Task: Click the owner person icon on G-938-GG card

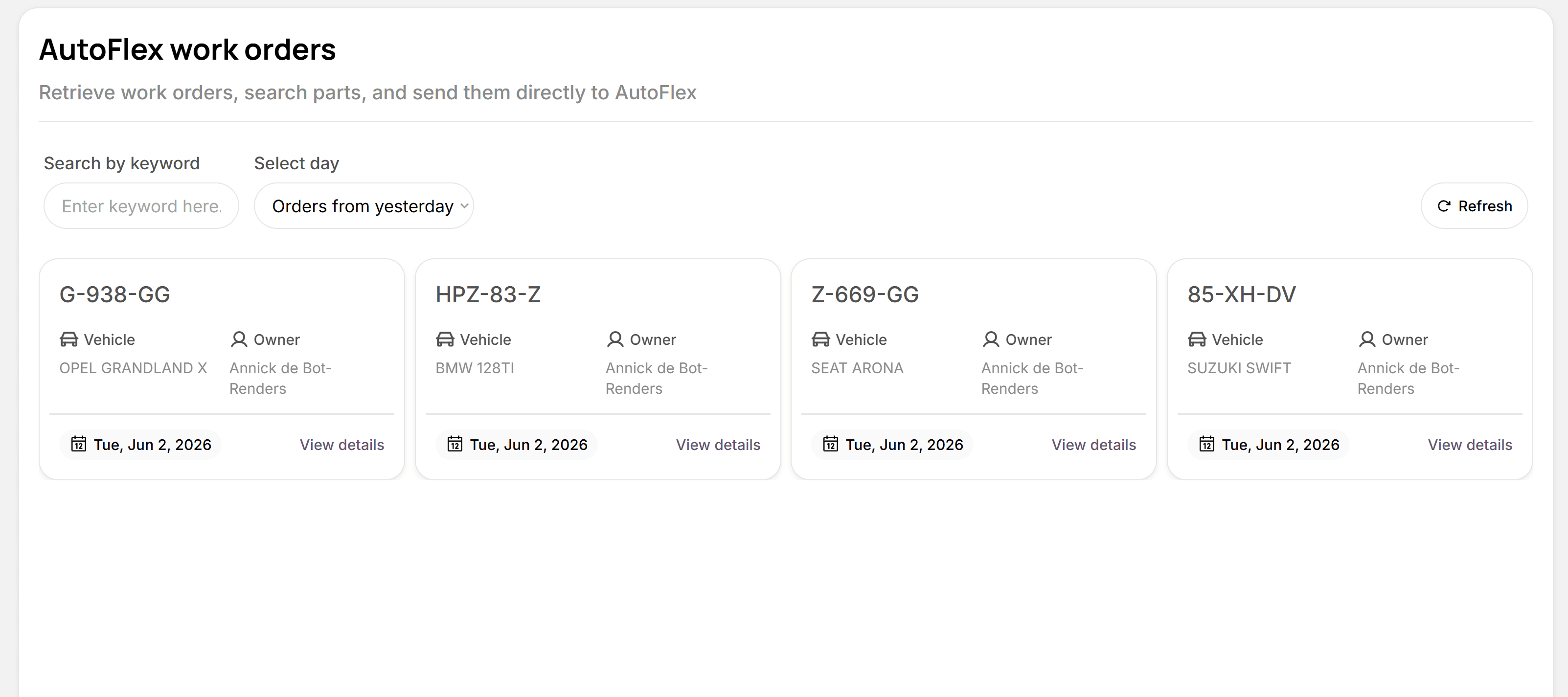Action: [239, 339]
